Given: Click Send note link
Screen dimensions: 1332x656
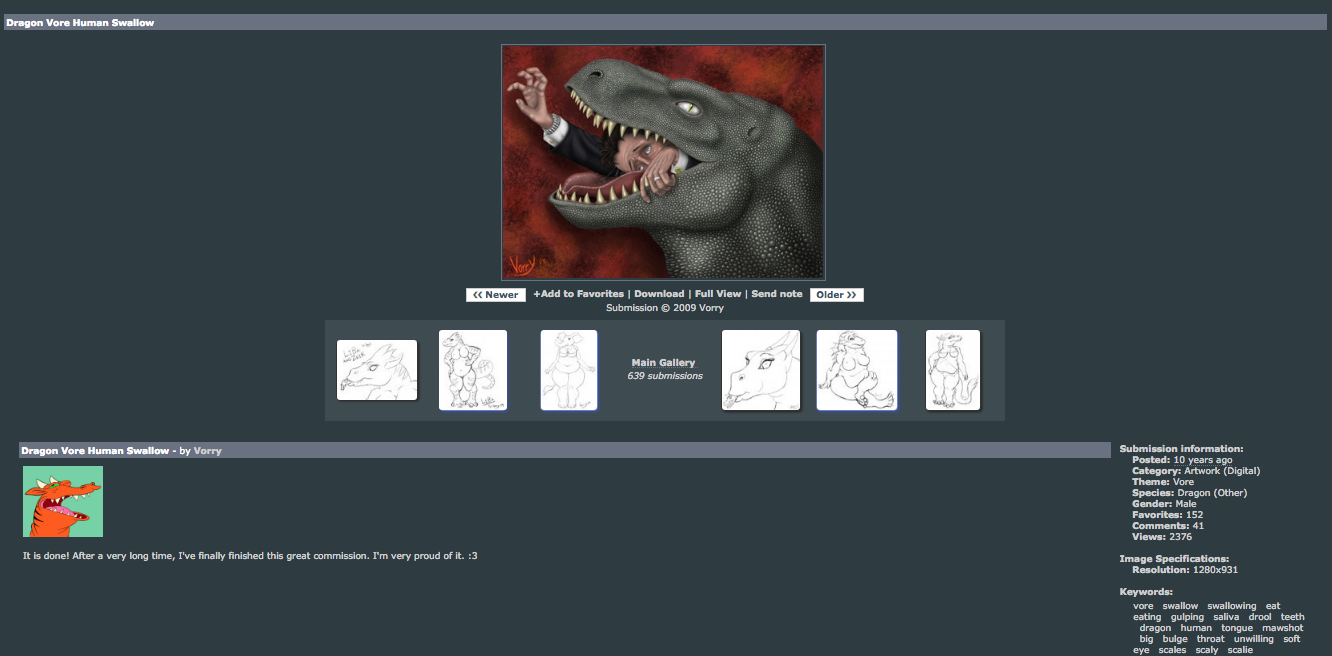Looking at the screenshot, I should [x=777, y=294].
